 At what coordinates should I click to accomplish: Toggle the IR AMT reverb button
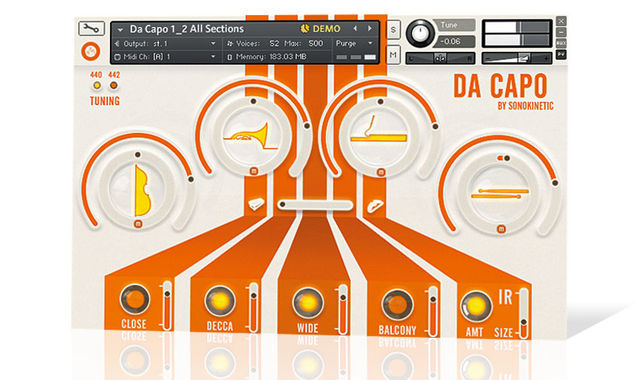[476, 306]
